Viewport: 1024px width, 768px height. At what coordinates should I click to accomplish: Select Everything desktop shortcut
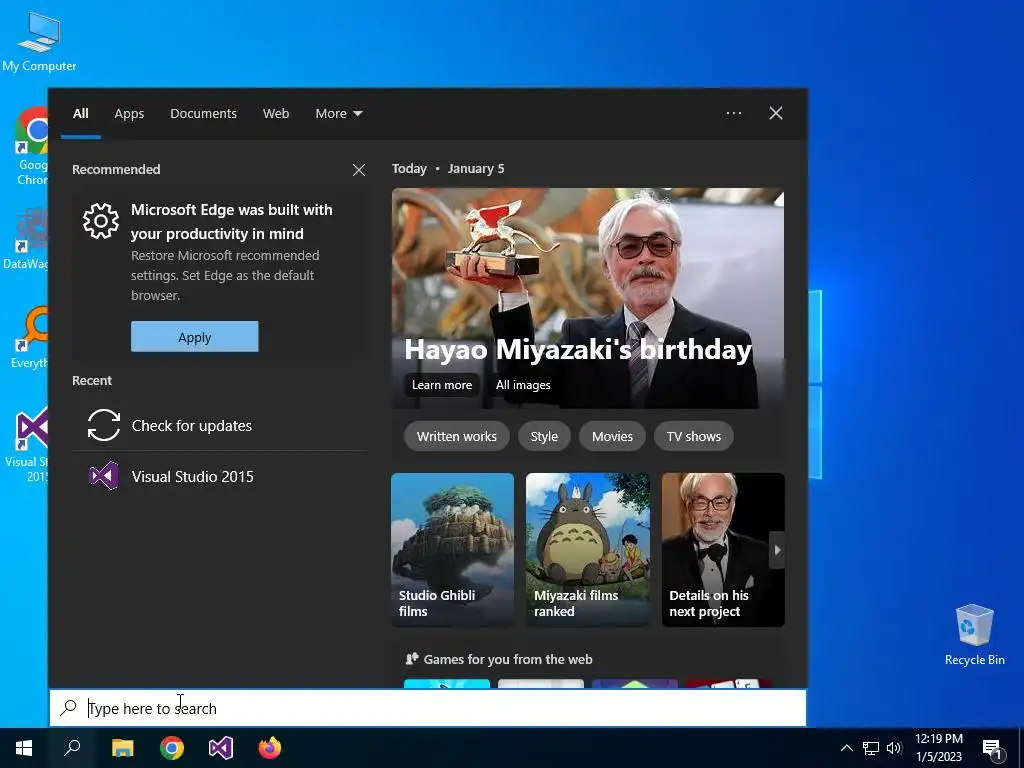pos(29,338)
